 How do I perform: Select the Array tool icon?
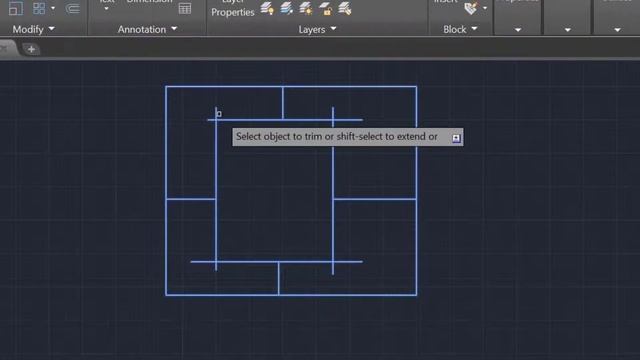[x=39, y=8]
